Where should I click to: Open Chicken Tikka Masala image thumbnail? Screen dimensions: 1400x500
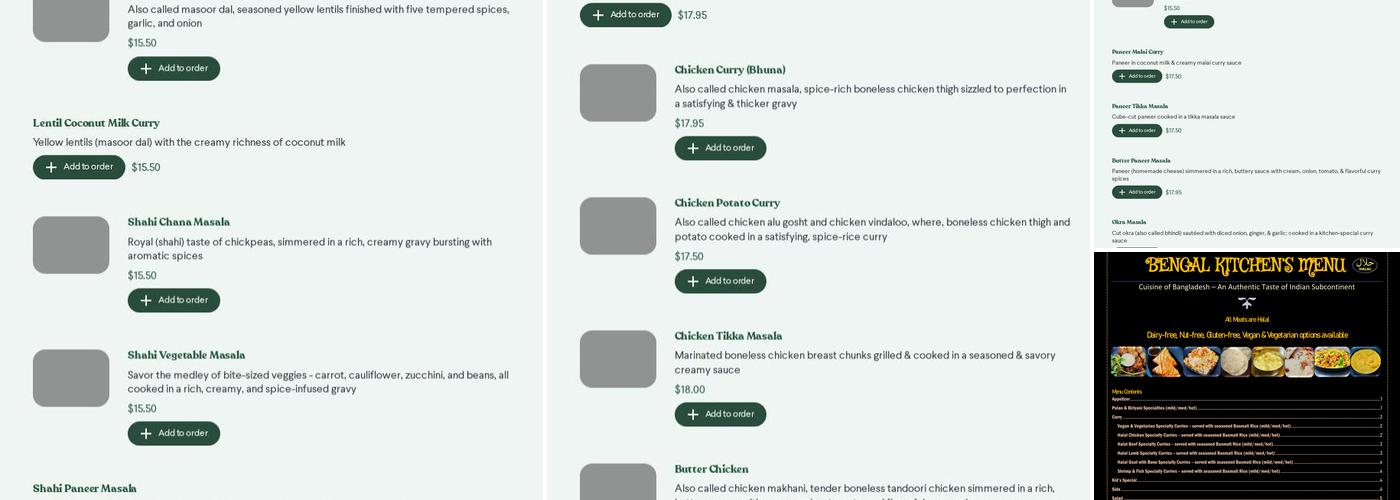618,359
